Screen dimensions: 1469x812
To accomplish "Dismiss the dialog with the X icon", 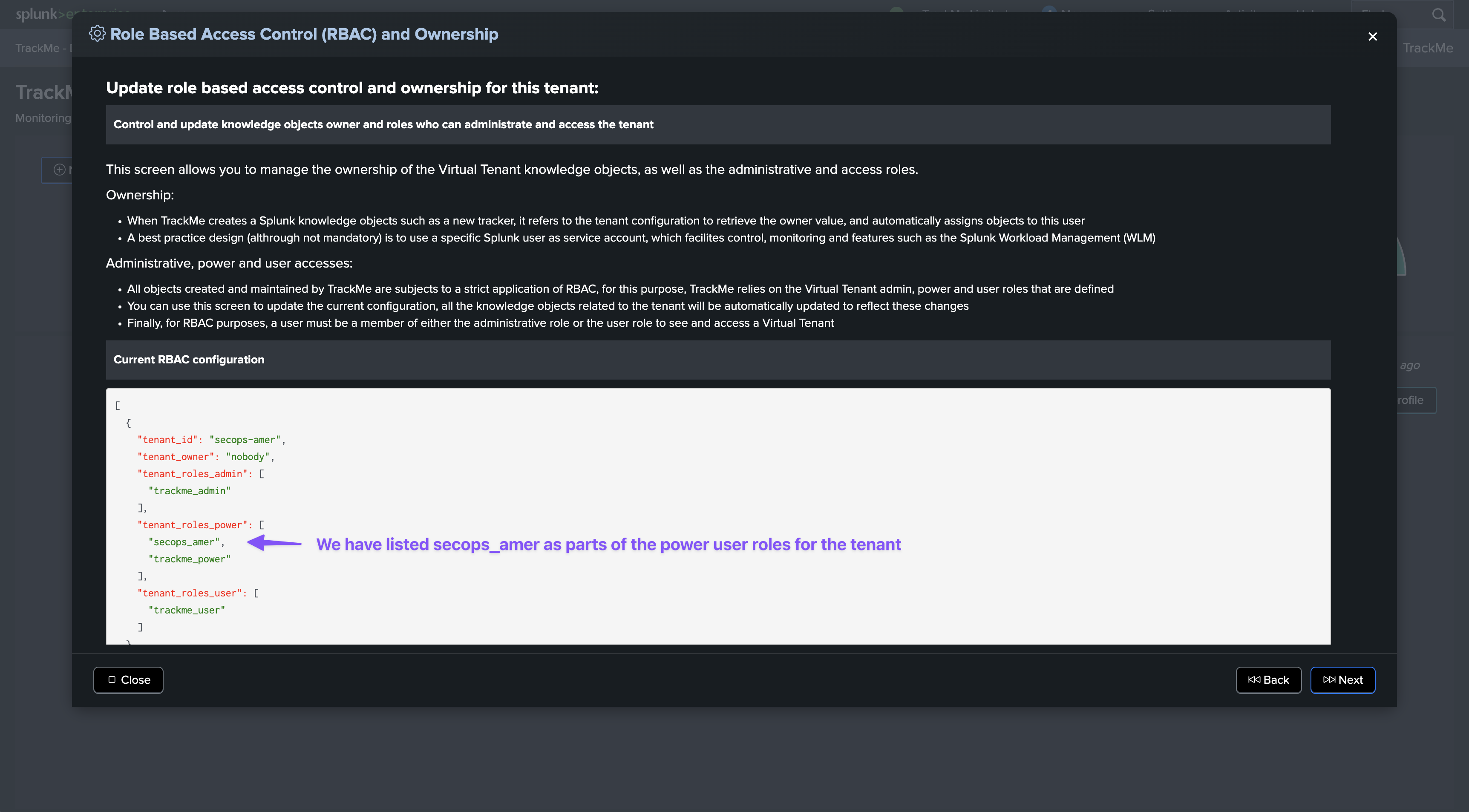I will pos(1373,37).
